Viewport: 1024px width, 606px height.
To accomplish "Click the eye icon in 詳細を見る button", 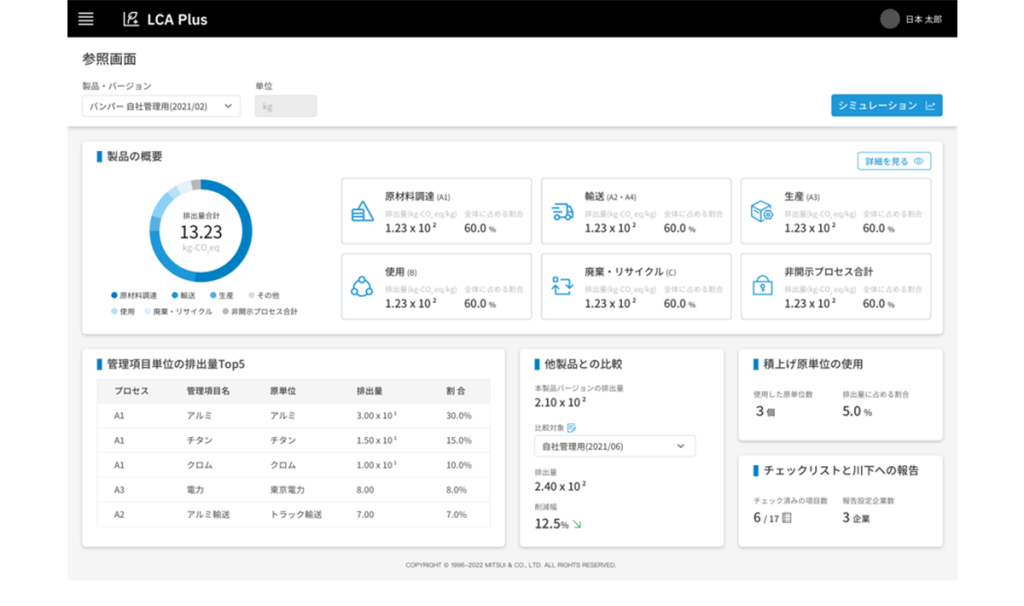I will (916, 161).
